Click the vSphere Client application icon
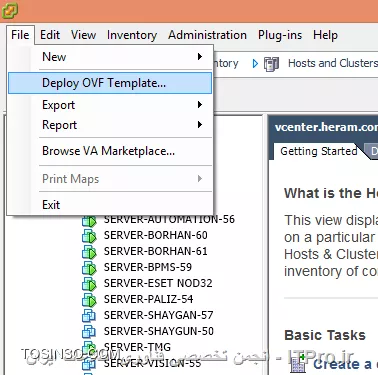 (x=10, y=10)
